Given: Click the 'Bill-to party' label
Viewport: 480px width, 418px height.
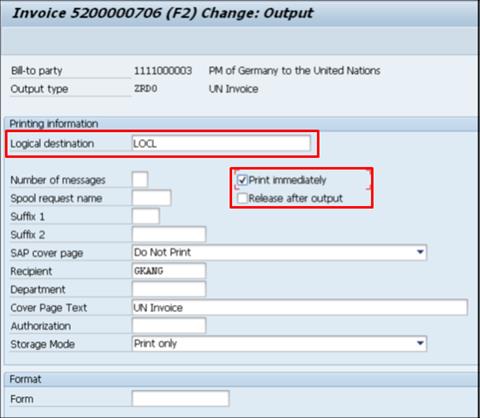Looking at the screenshot, I should [x=36, y=71].
